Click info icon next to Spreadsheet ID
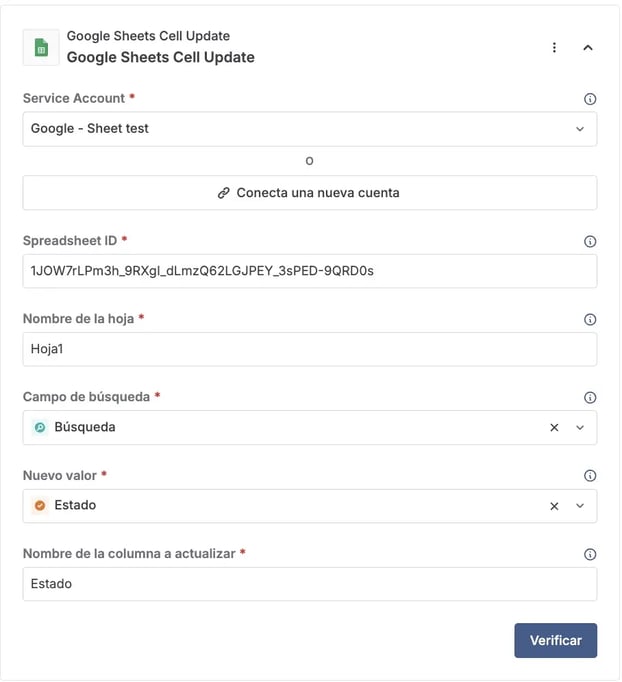 (x=590, y=241)
